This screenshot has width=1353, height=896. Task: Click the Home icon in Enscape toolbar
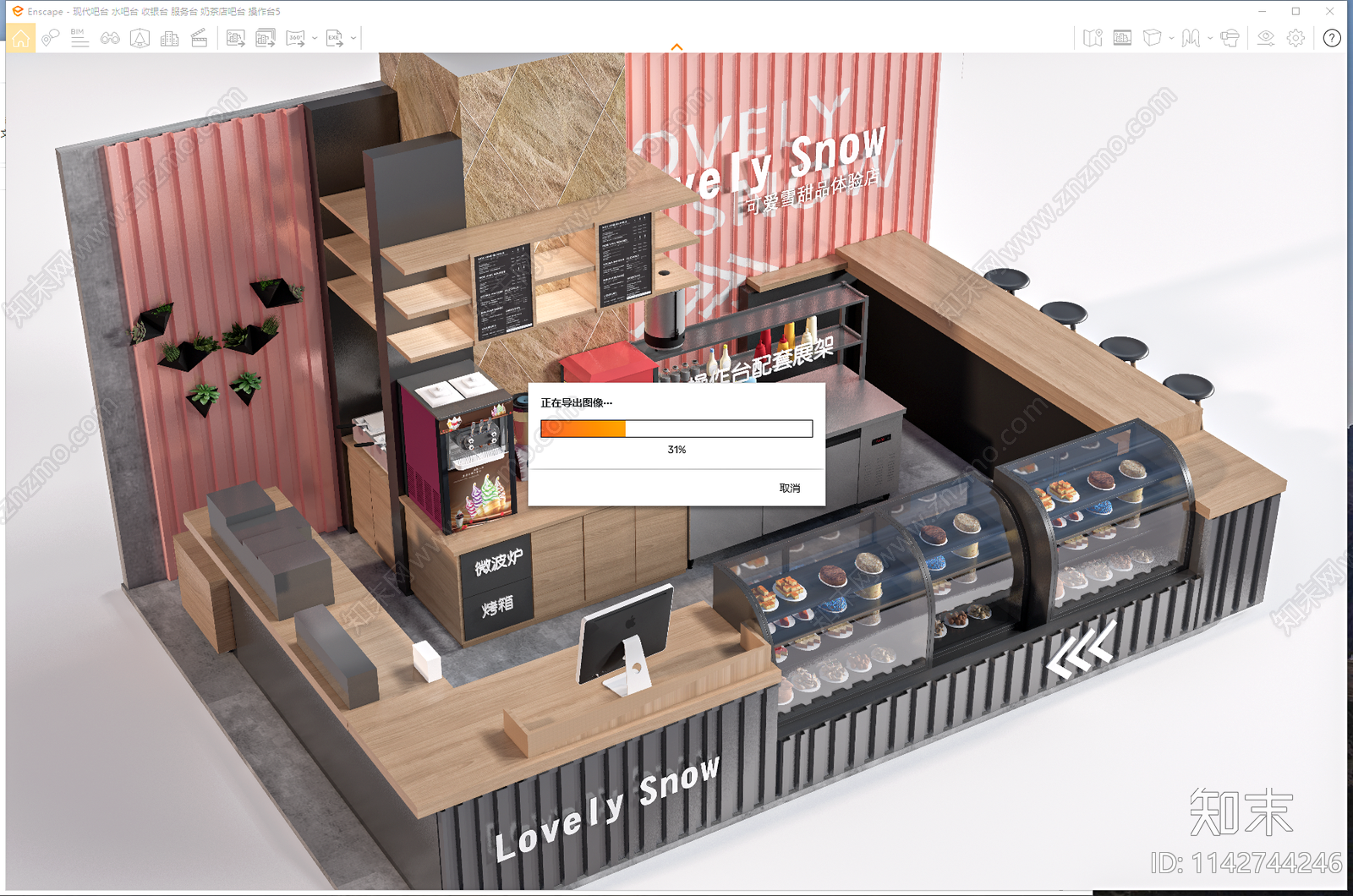tap(20, 38)
